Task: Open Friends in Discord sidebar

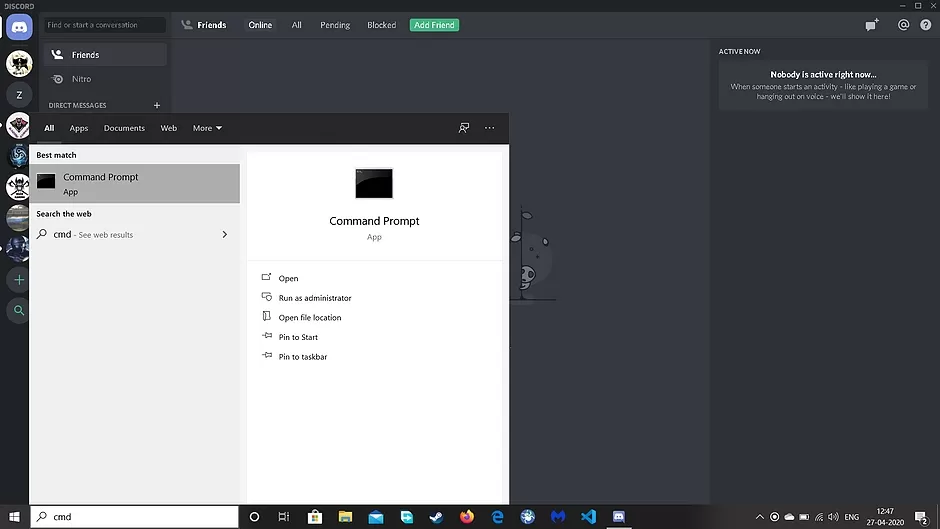Action: tap(106, 55)
